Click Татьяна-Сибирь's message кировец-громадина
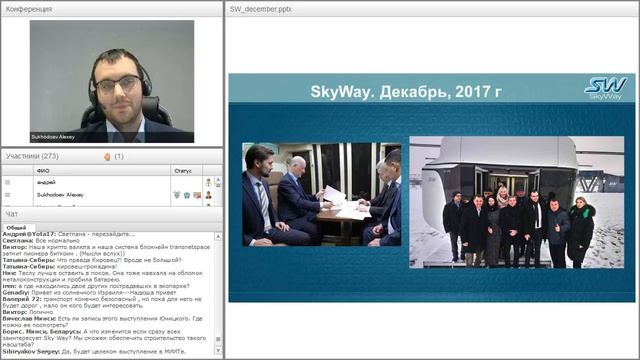 click(60, 267)
